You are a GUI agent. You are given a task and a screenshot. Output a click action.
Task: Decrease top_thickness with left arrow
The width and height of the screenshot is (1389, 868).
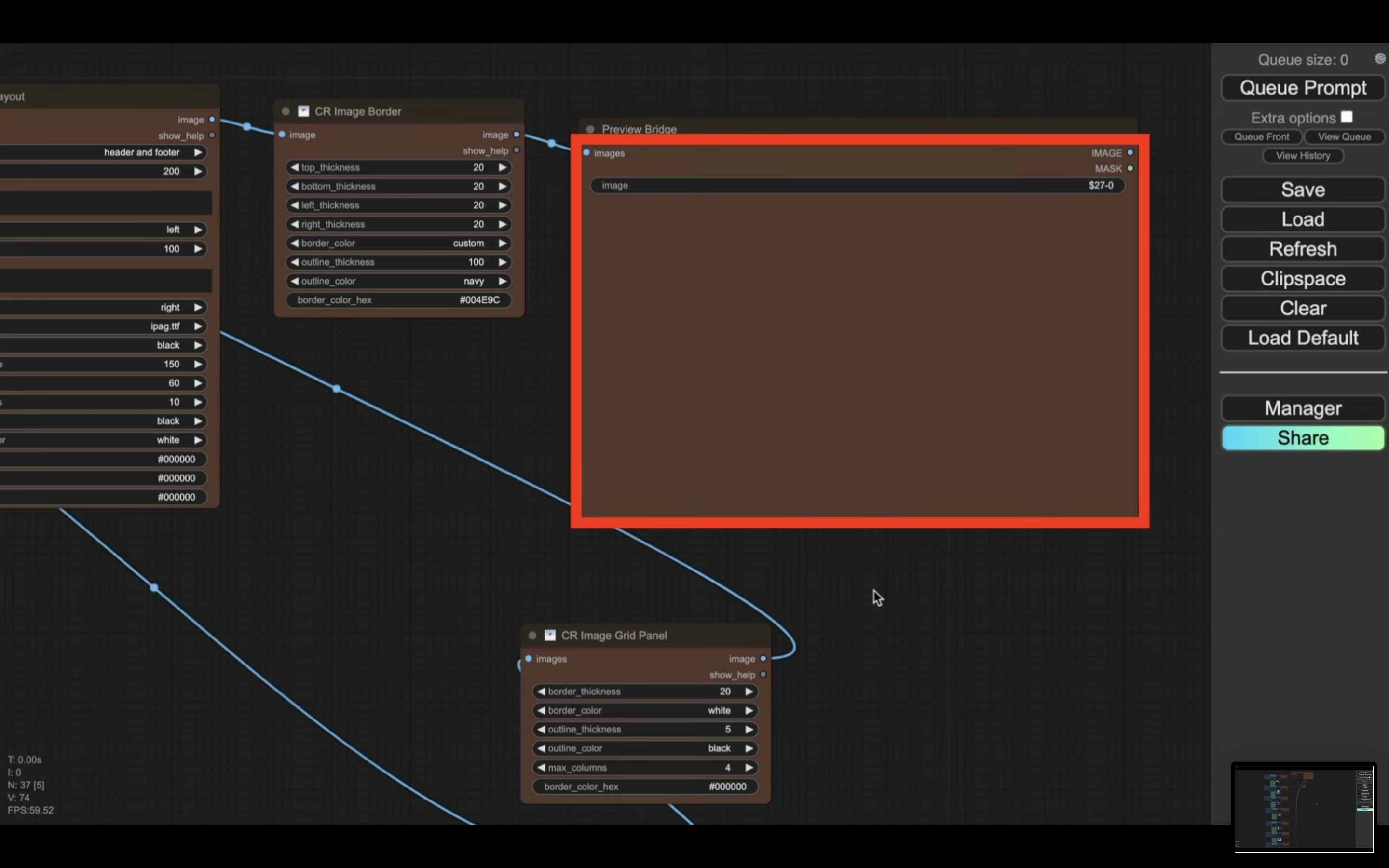point(295,167)
